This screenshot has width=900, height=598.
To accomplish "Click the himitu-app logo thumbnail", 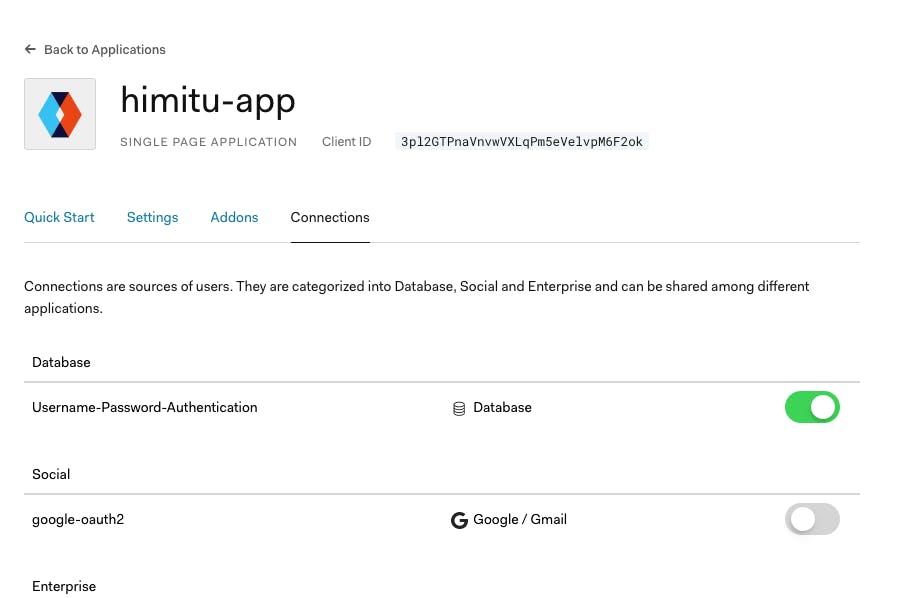I will tap(60, 114).
